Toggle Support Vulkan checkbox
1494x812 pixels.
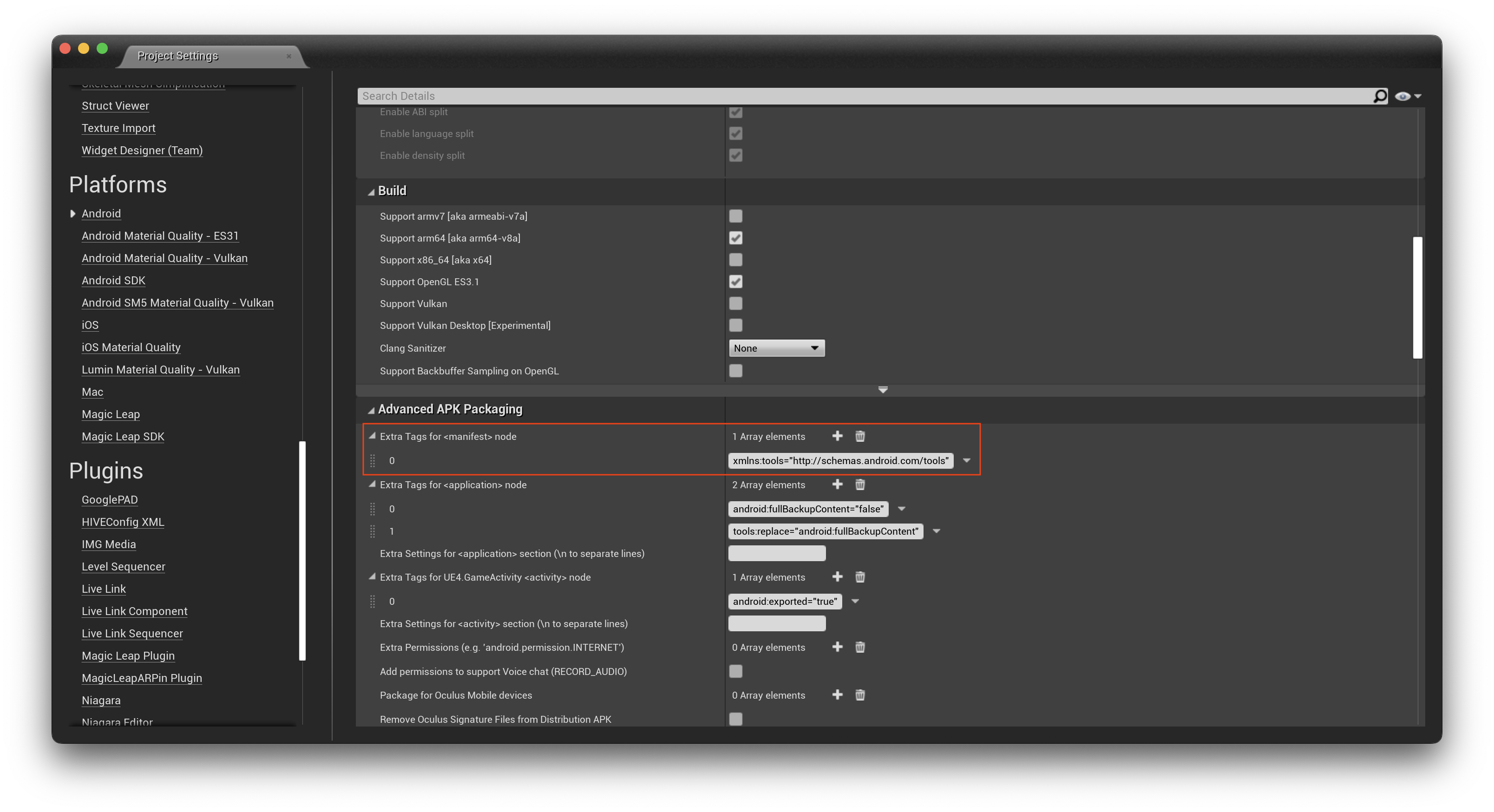pos(735,303)
